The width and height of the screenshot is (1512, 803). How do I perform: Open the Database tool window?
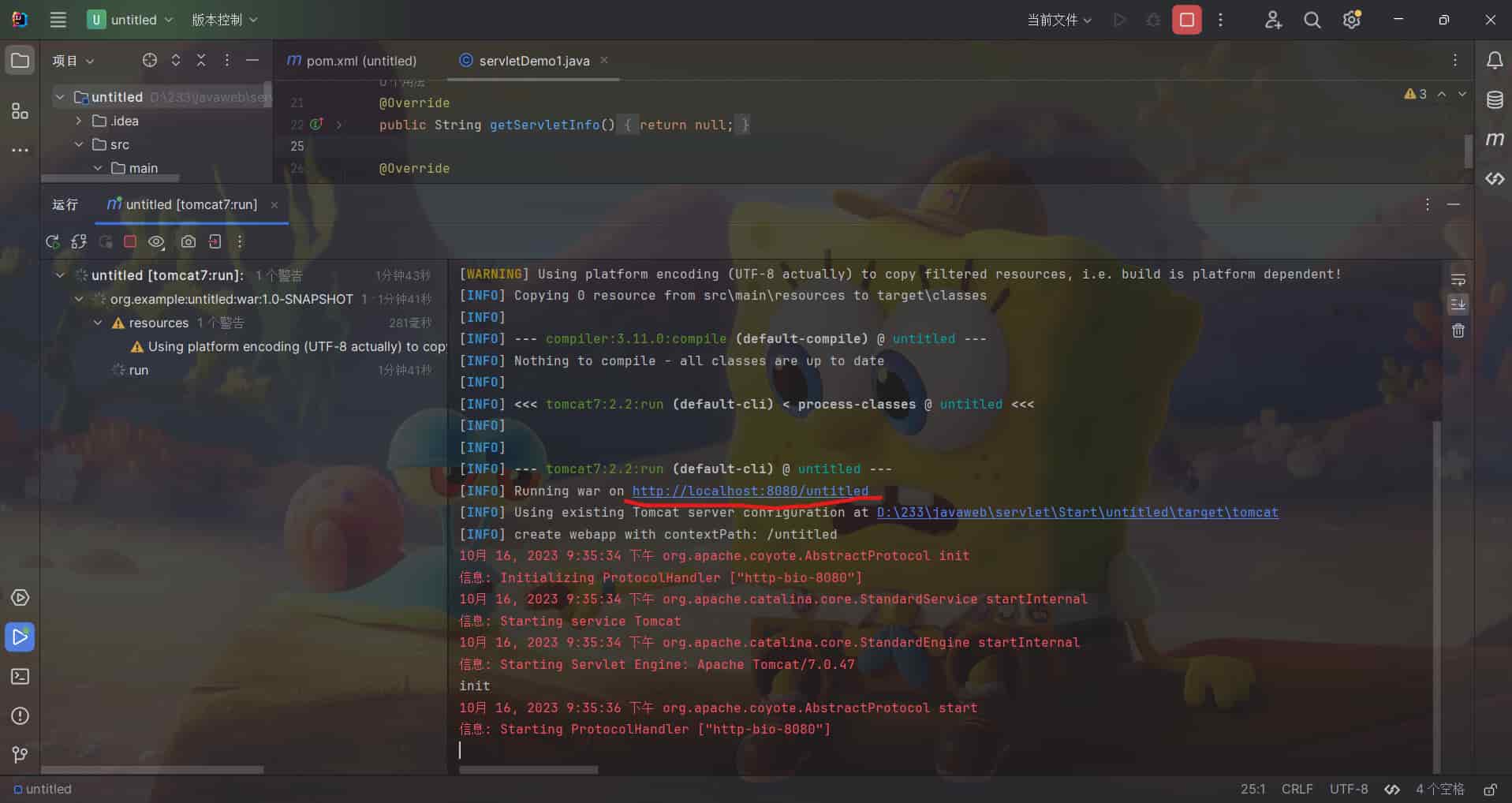tap(1494, 100)
